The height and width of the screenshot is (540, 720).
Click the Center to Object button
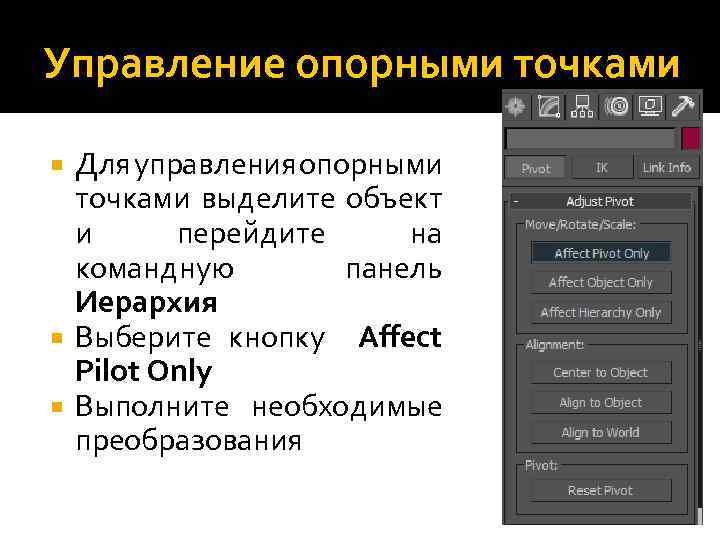(x=601, y=372)
